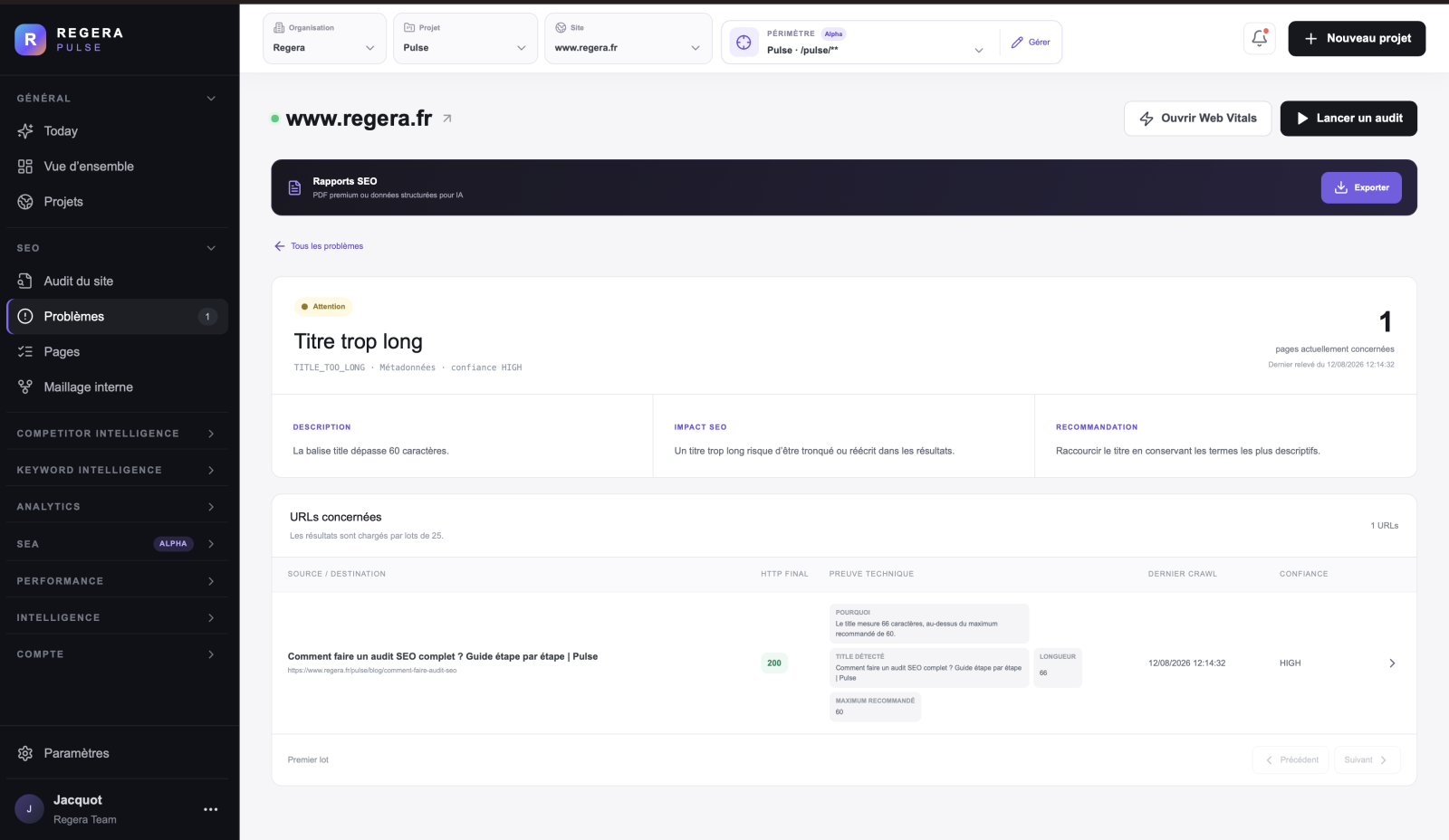Expand the Keyword Intelligence section

coord(116,471)
